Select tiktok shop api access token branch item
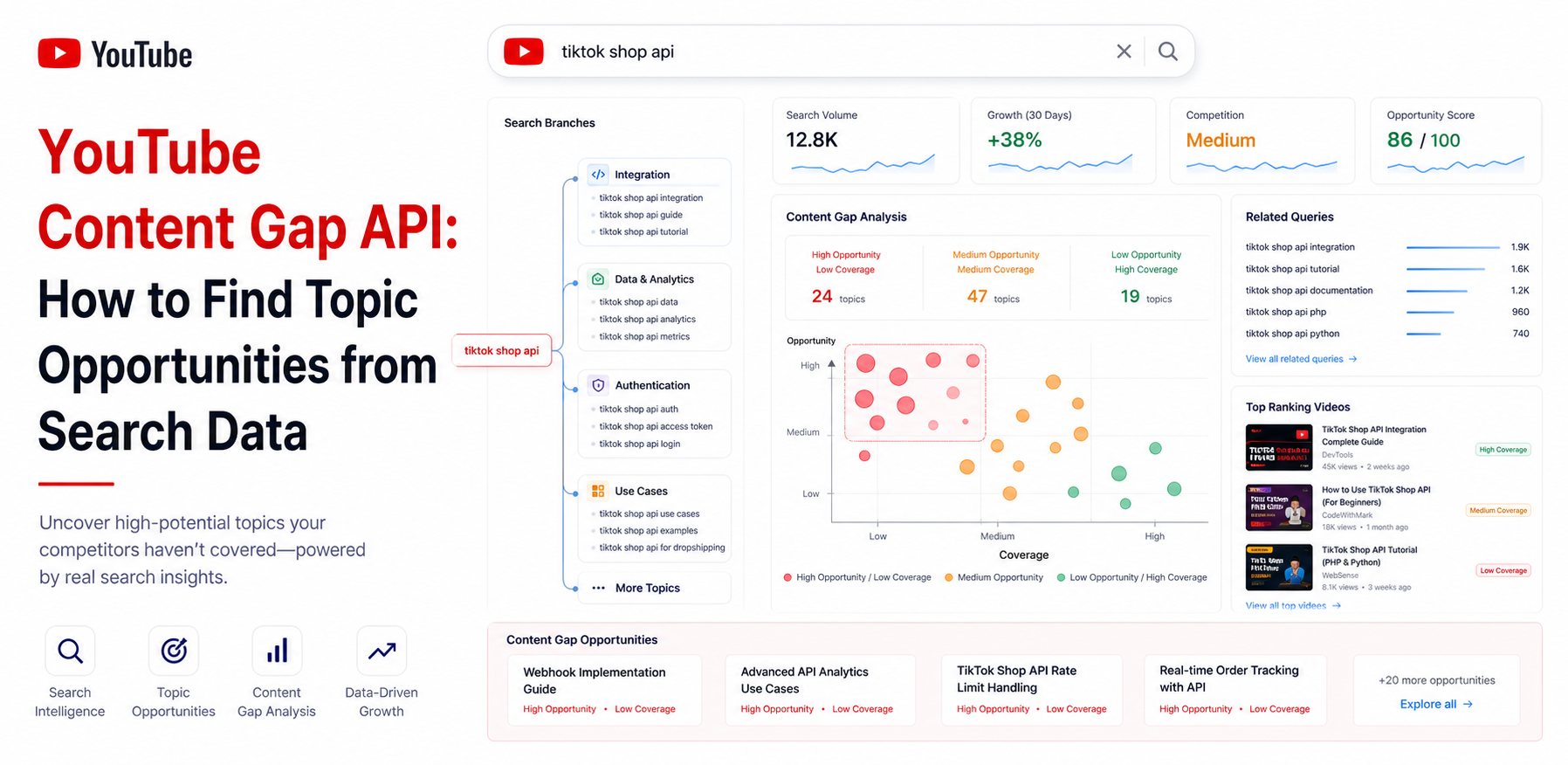The height and width of the screenshot is (765, 1568). pos(656,426)
